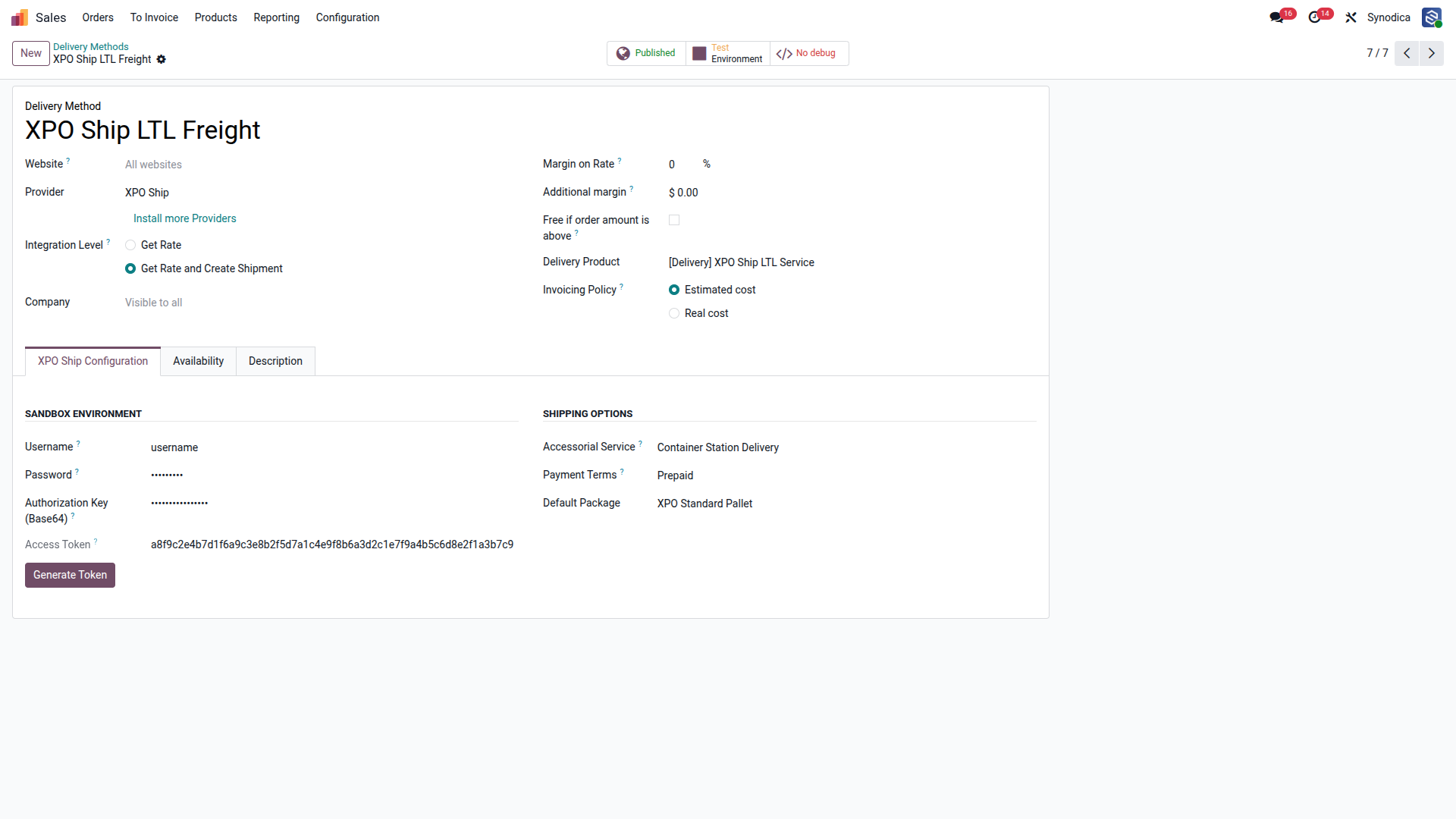The image size is (1456, 819).
Task: Click help tooltip mark beside Margin on Rate
Action: pos(620,161)
